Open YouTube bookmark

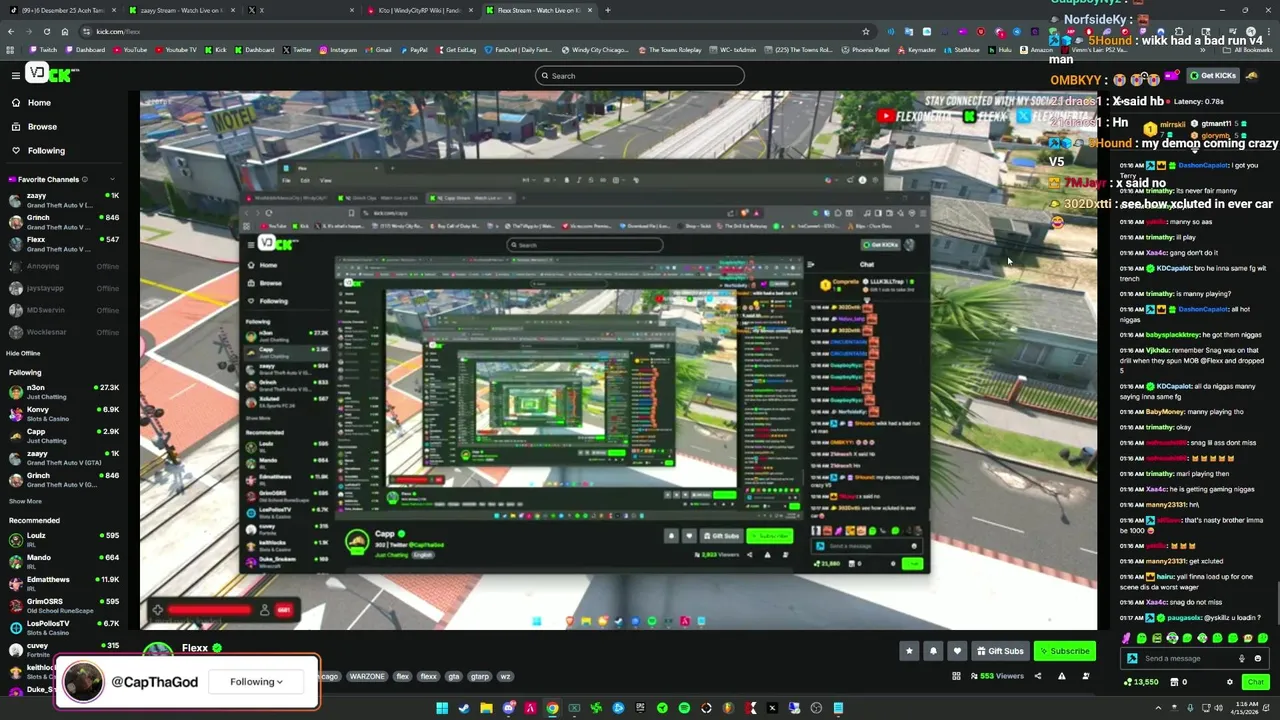(x=130, y=49)
